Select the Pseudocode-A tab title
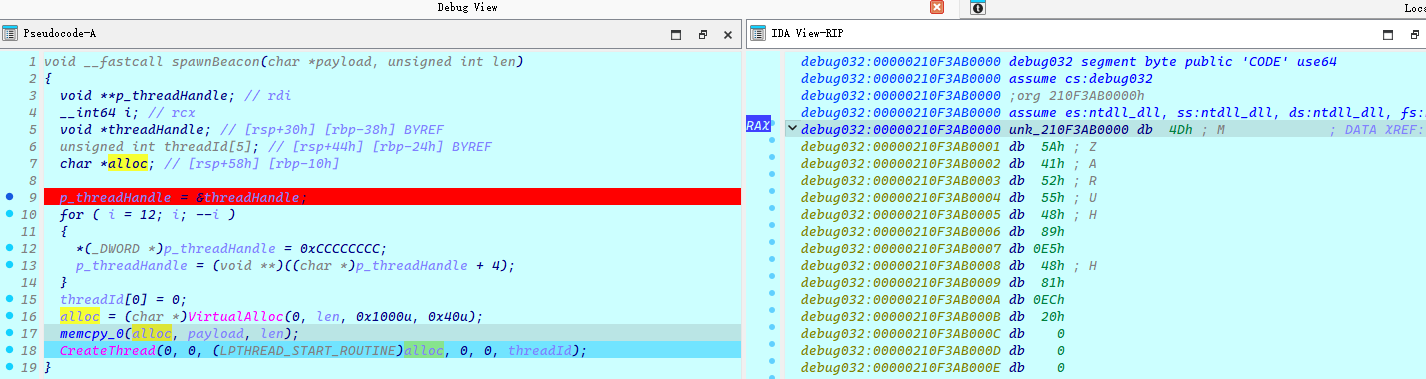The width and height of the screenshot is (1426, 379). point(59,34)
